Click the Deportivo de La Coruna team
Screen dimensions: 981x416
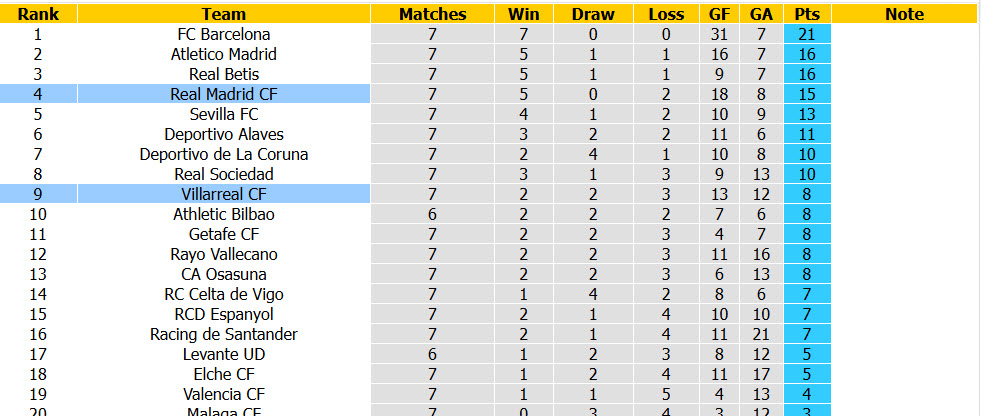click(x=224, y=154)
